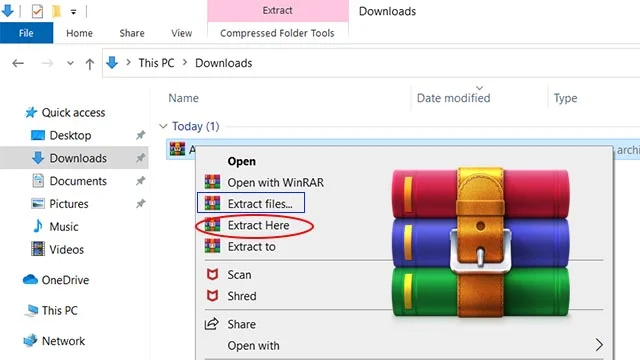Click McAfee shield icon beside Shred
This screenshot has width=640, height=360.
pyautogui.click(x=212, y=296)
